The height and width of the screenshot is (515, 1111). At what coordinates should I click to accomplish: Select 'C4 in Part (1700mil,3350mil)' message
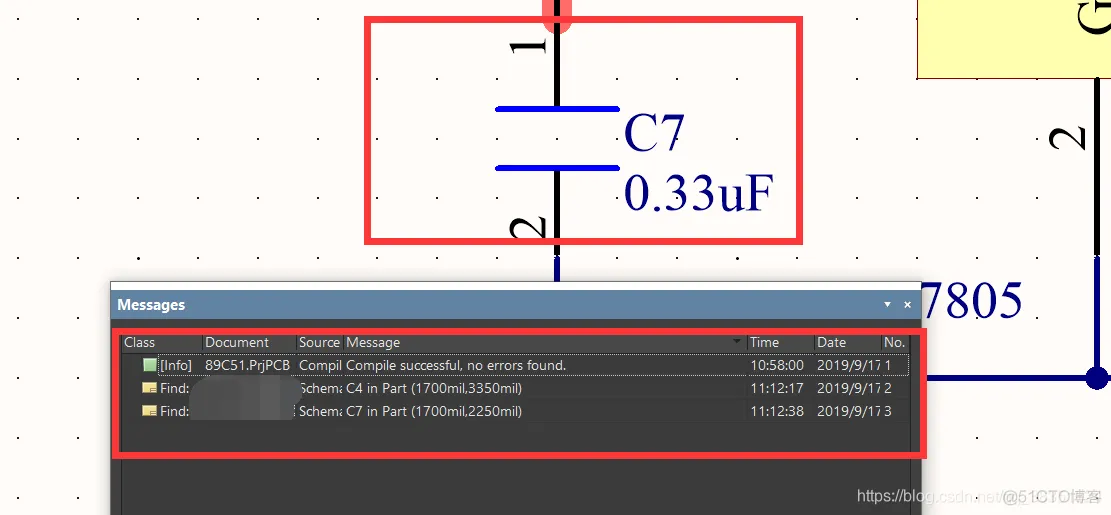[434, 388]
